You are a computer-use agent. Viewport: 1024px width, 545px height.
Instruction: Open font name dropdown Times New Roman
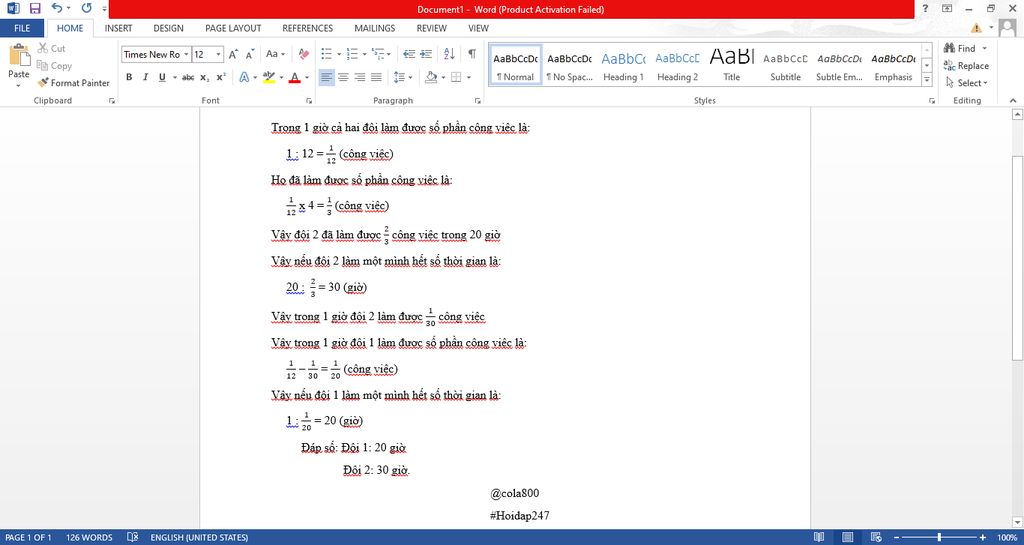[x=186, y=55]
